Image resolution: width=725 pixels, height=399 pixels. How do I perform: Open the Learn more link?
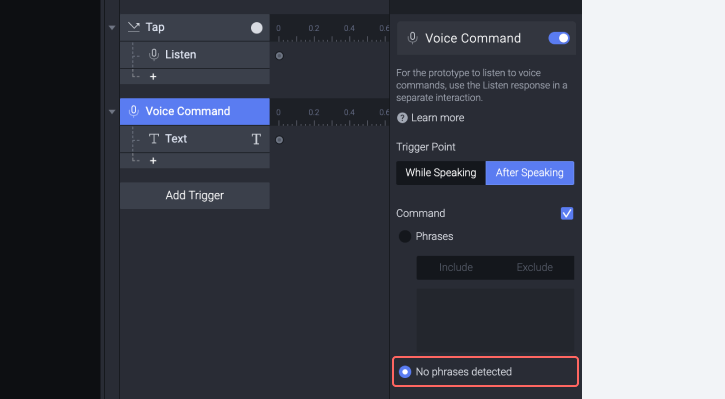click(x=437, y=118)
